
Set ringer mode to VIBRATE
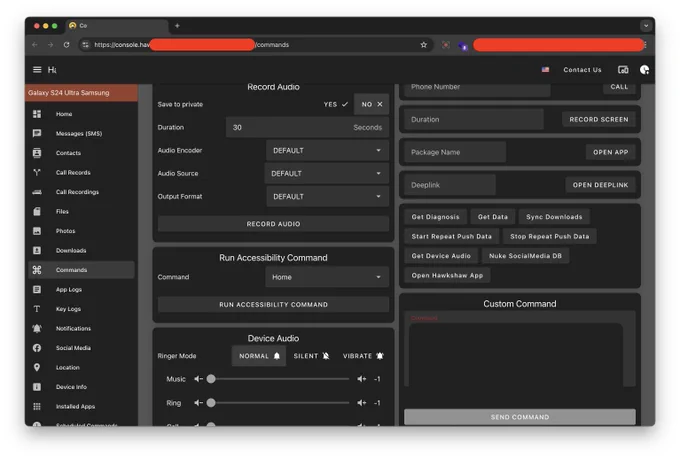(x=363, y=356)
